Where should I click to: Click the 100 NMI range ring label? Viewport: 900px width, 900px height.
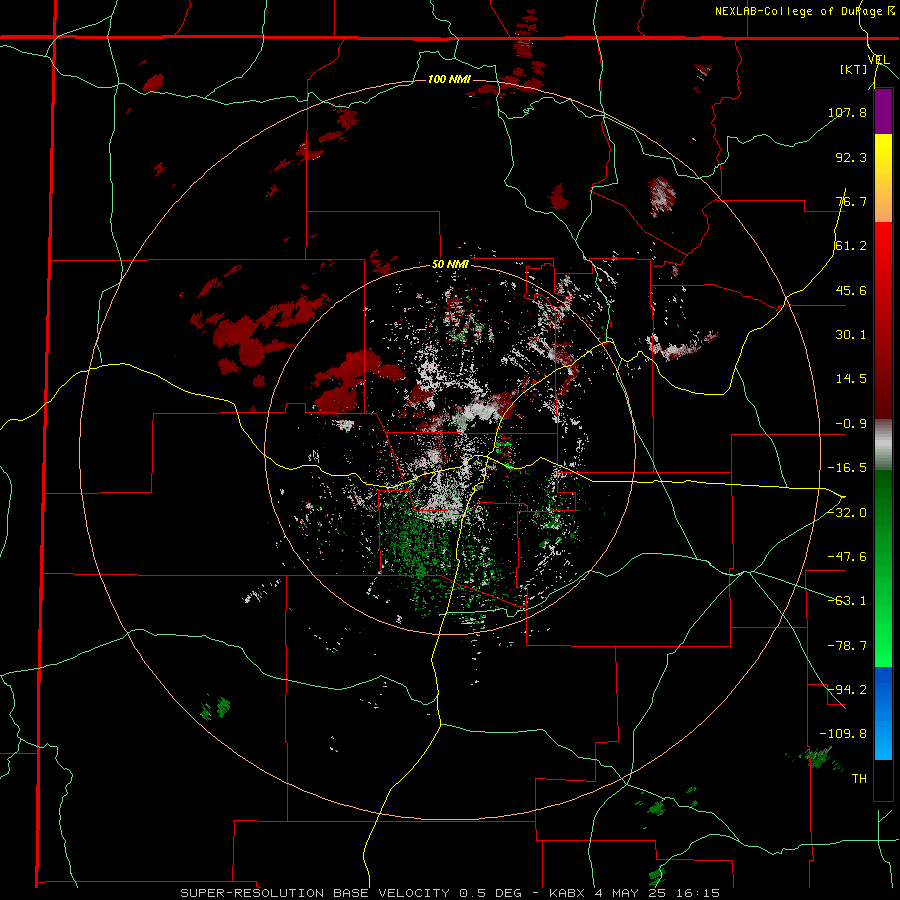pos(449,79)
